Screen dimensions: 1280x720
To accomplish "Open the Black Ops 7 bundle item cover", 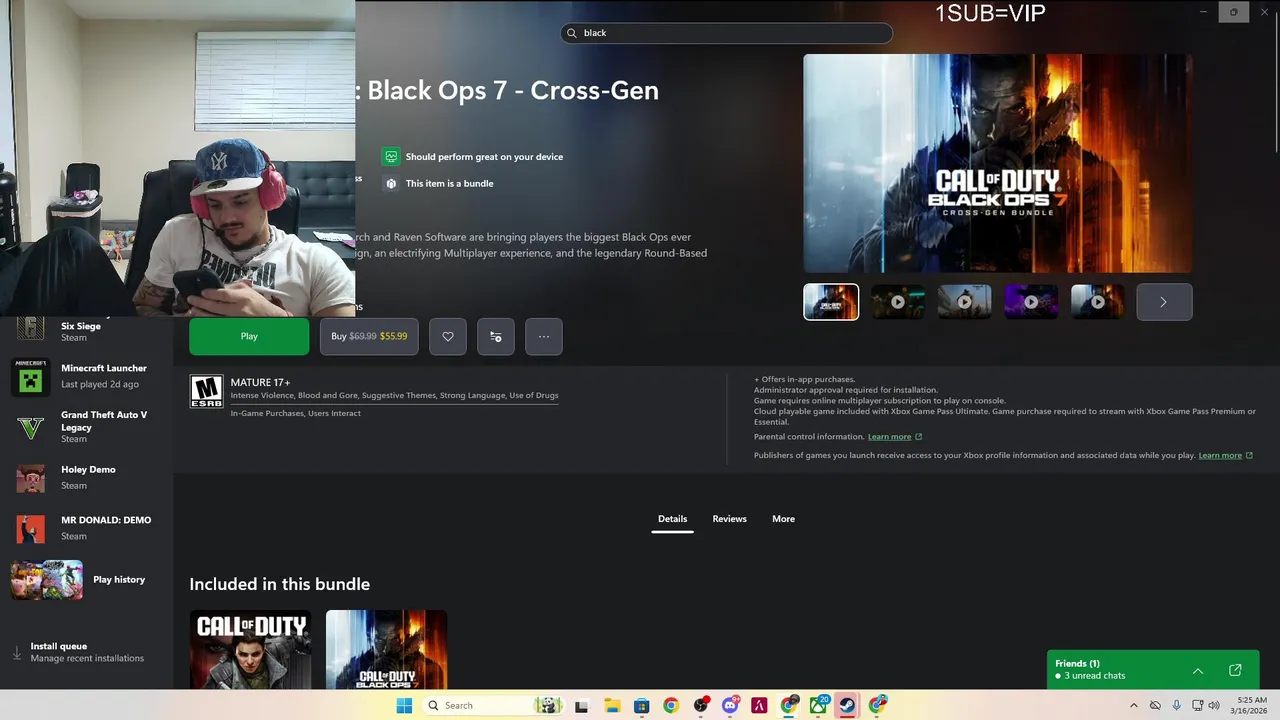I will pos(387,650).
